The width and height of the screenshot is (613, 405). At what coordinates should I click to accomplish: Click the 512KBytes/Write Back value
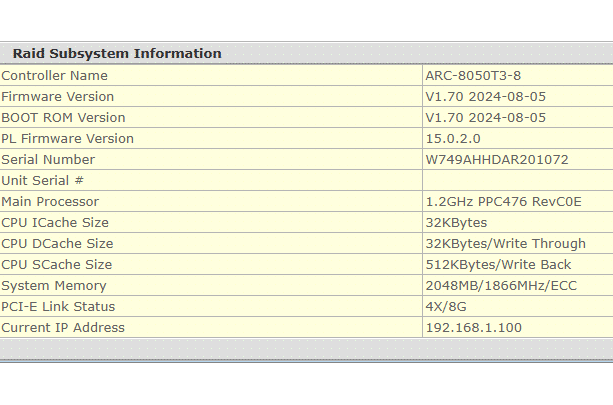coord(498,265)
